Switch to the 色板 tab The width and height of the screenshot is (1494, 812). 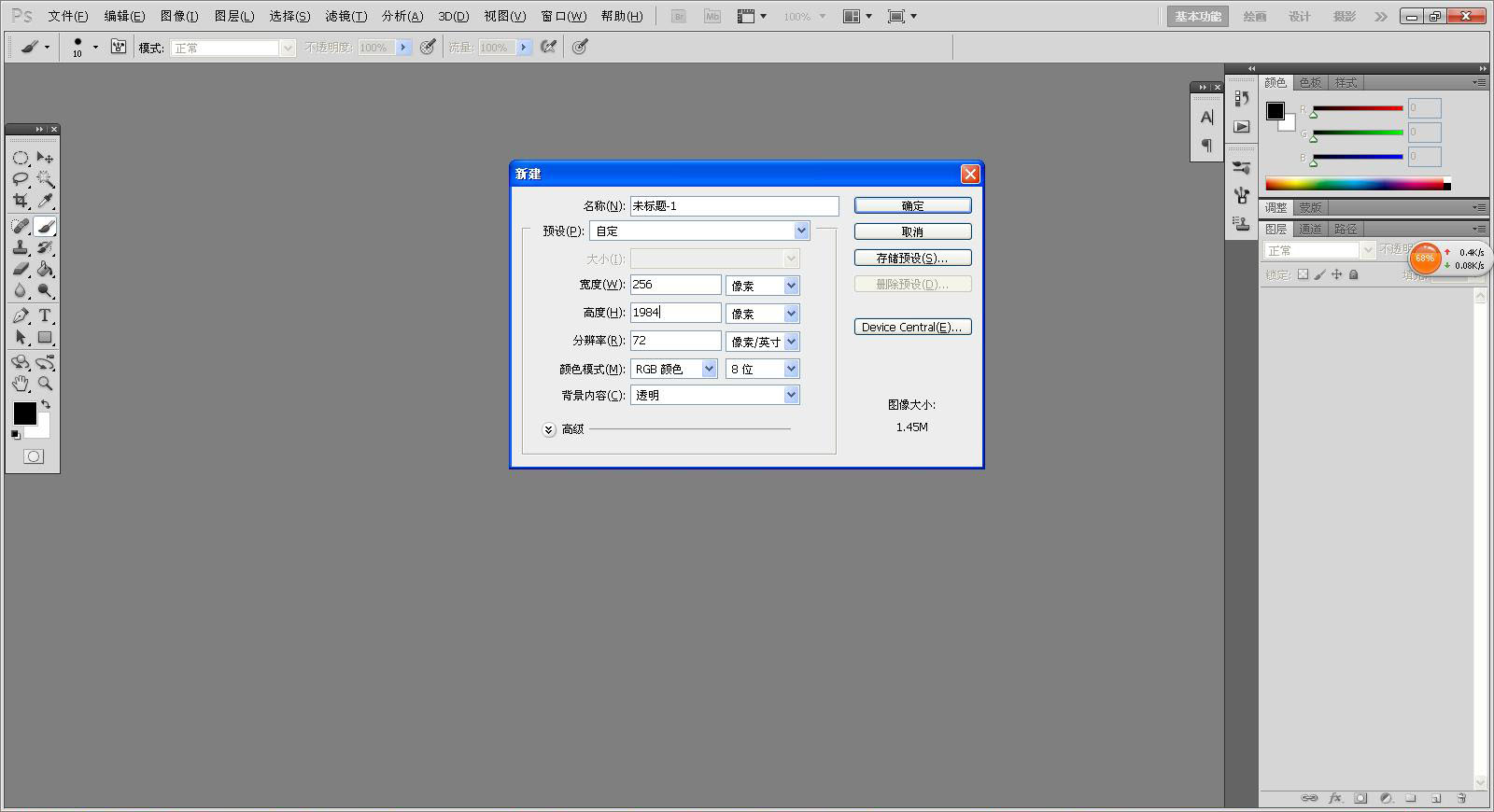[x=1310, y=82]
